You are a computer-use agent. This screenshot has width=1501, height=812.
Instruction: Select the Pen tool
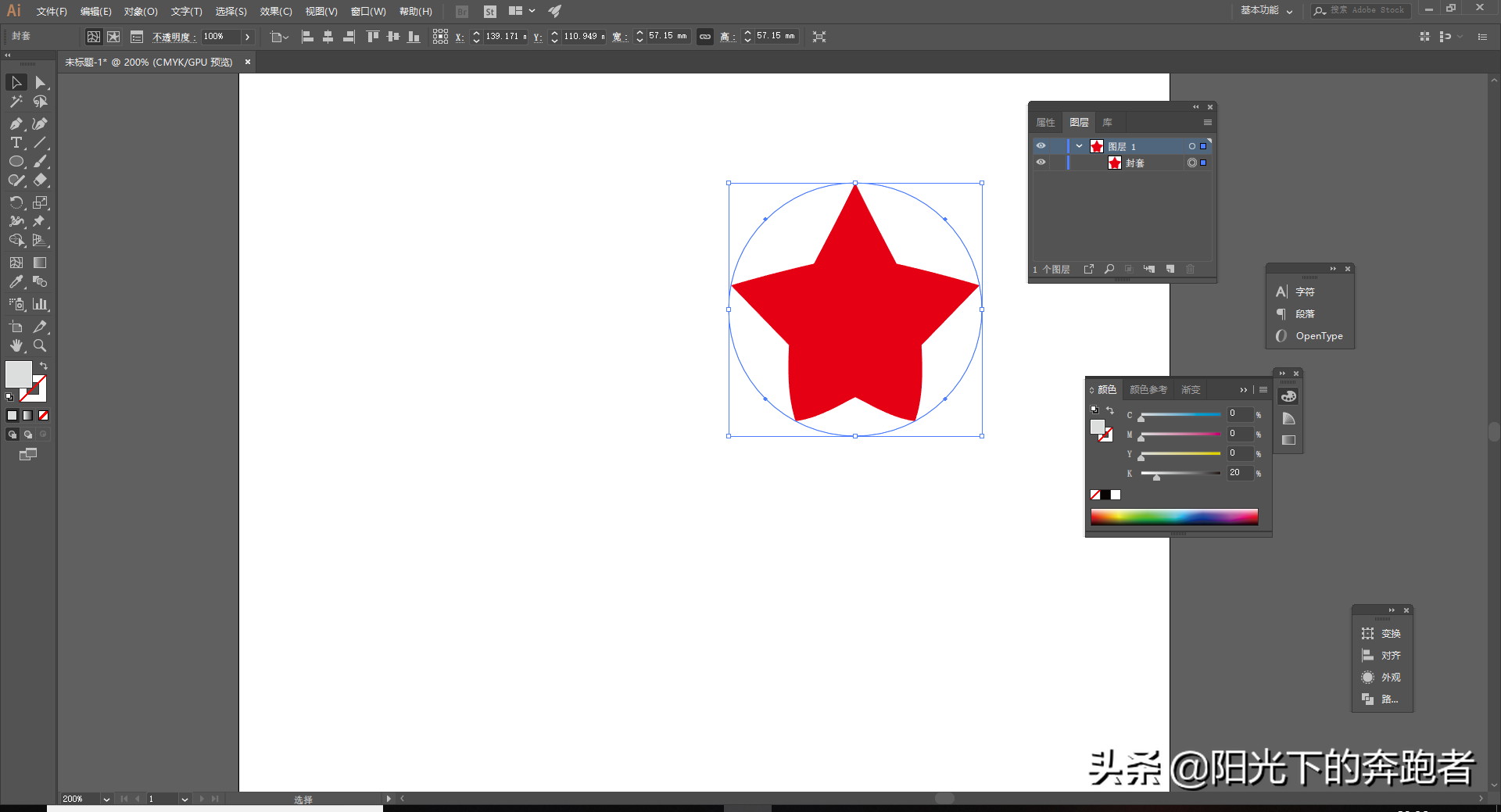pos(16,123)
